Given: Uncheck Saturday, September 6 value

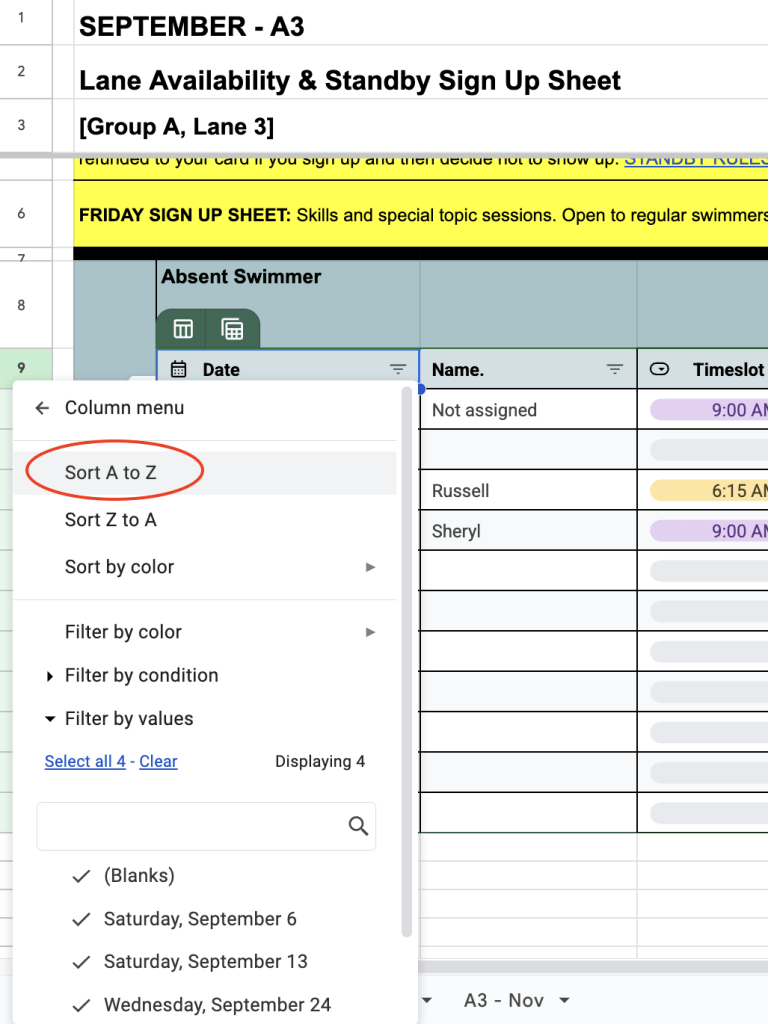Looking at the screenshot, I should click(x=82, y=919).
